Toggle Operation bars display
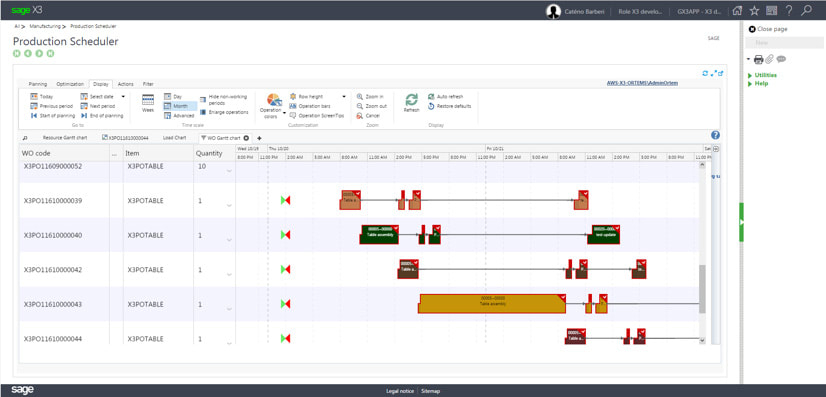This screenshot has width=826, height=397. (310, 106)
